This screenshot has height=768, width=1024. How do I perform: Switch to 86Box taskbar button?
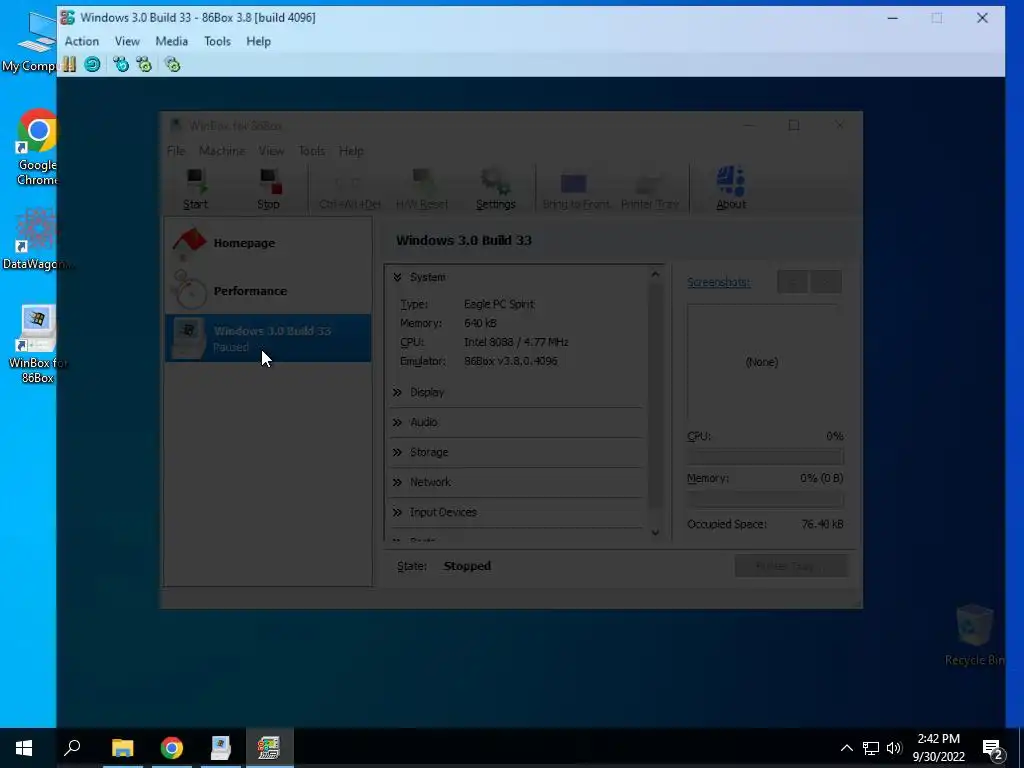(x=269, y=748)
